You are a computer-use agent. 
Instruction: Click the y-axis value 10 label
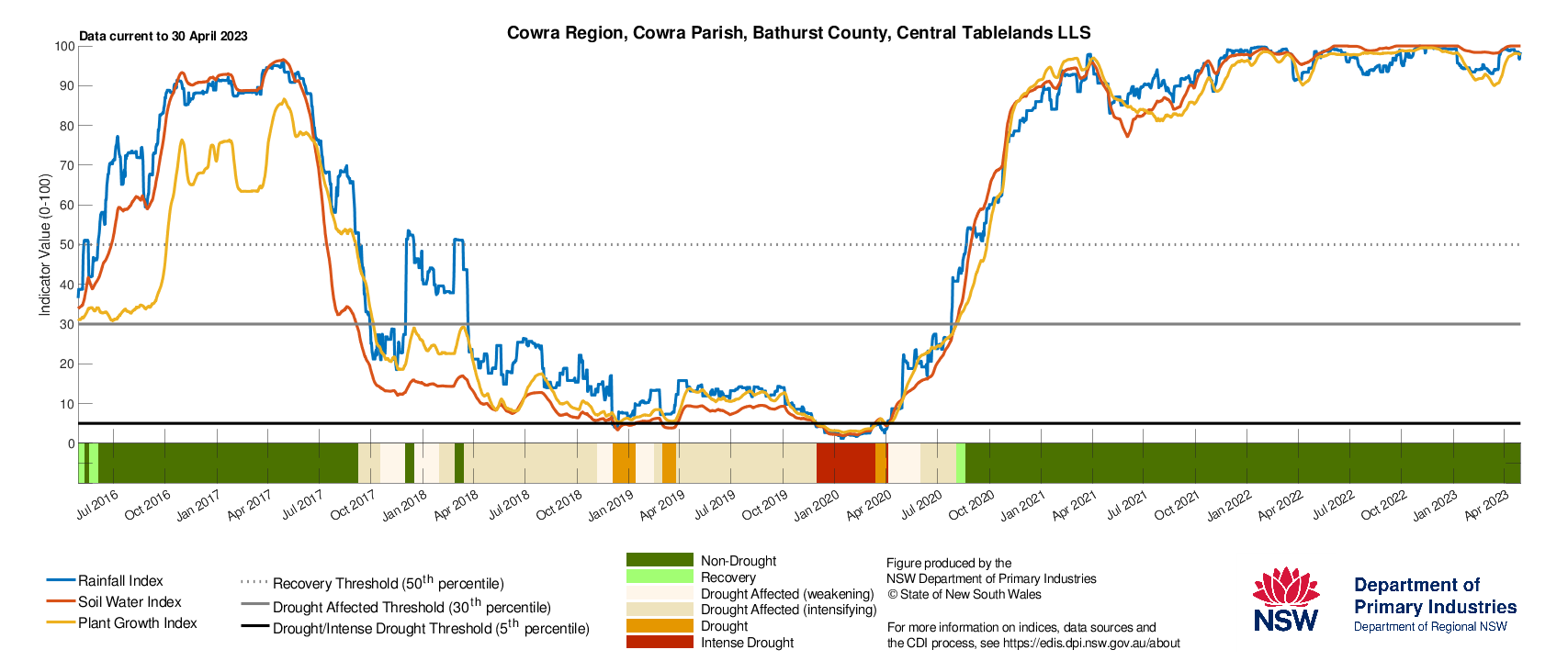68,404
